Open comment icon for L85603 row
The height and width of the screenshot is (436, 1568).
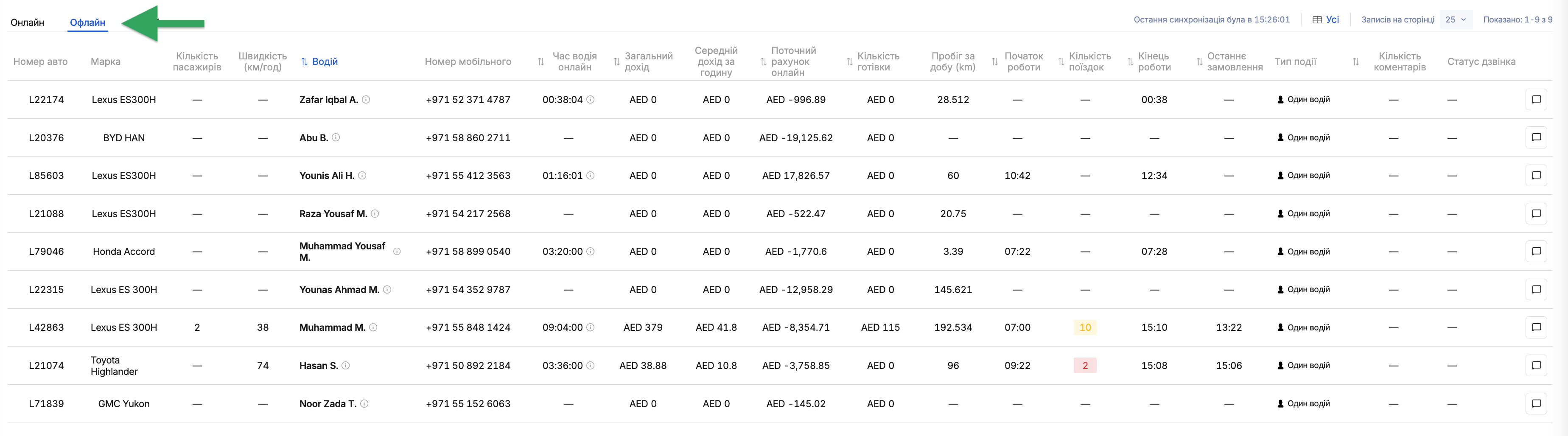click(1536, 175)
